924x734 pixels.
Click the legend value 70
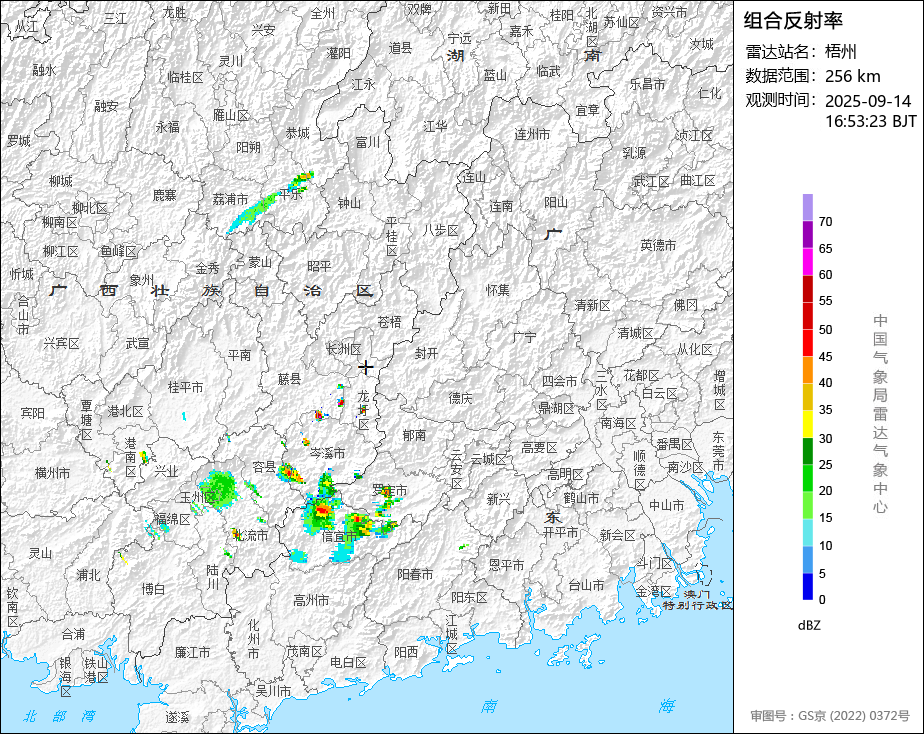tap(825, 221)
